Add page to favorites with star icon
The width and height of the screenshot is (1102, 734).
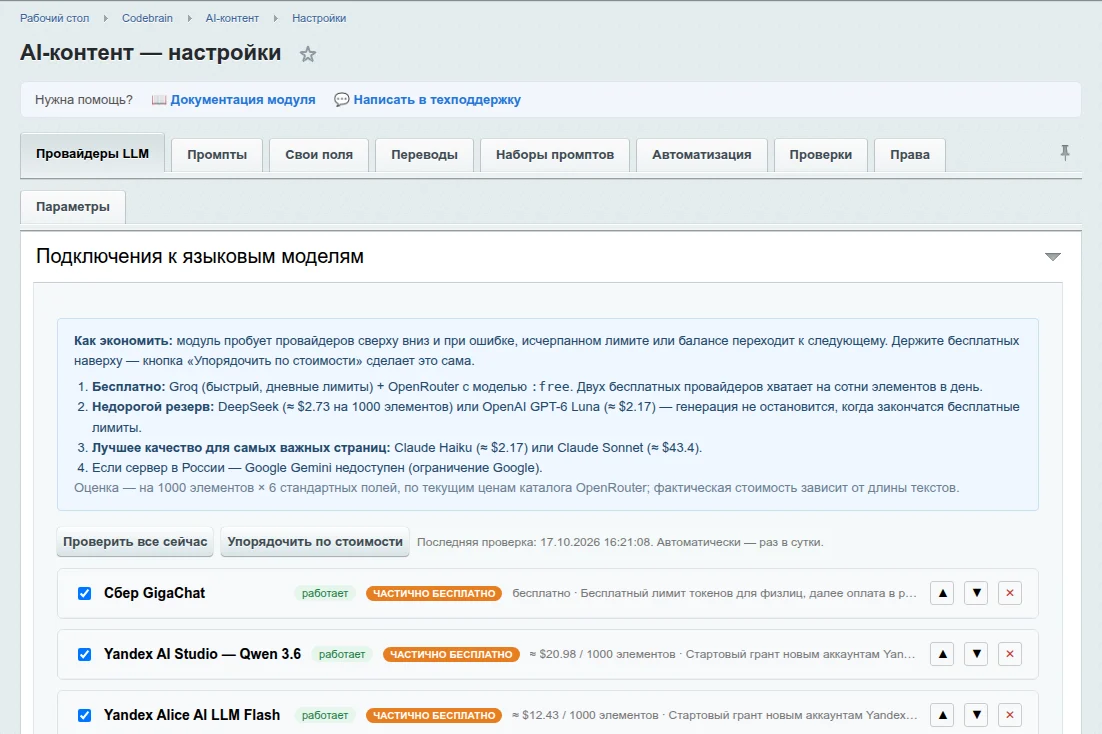tap(308, 54)
